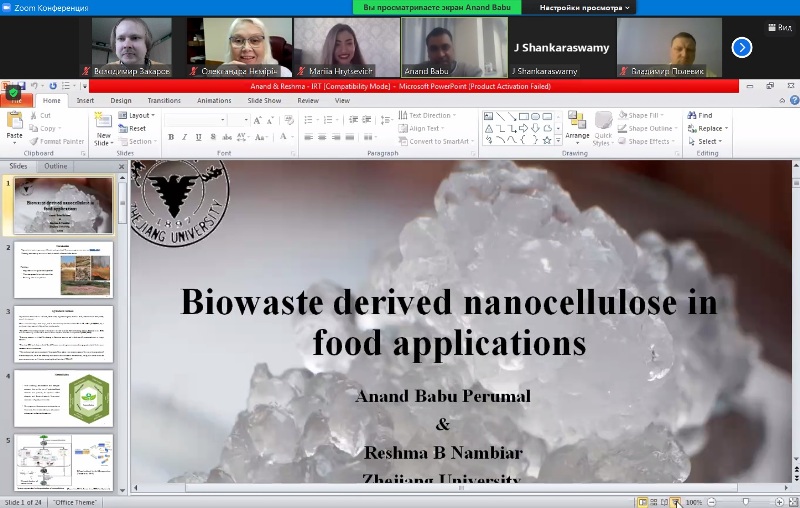The height and width of the screenshot is (508, 800).
Task: Center the paragraph text
Action: 322,137
